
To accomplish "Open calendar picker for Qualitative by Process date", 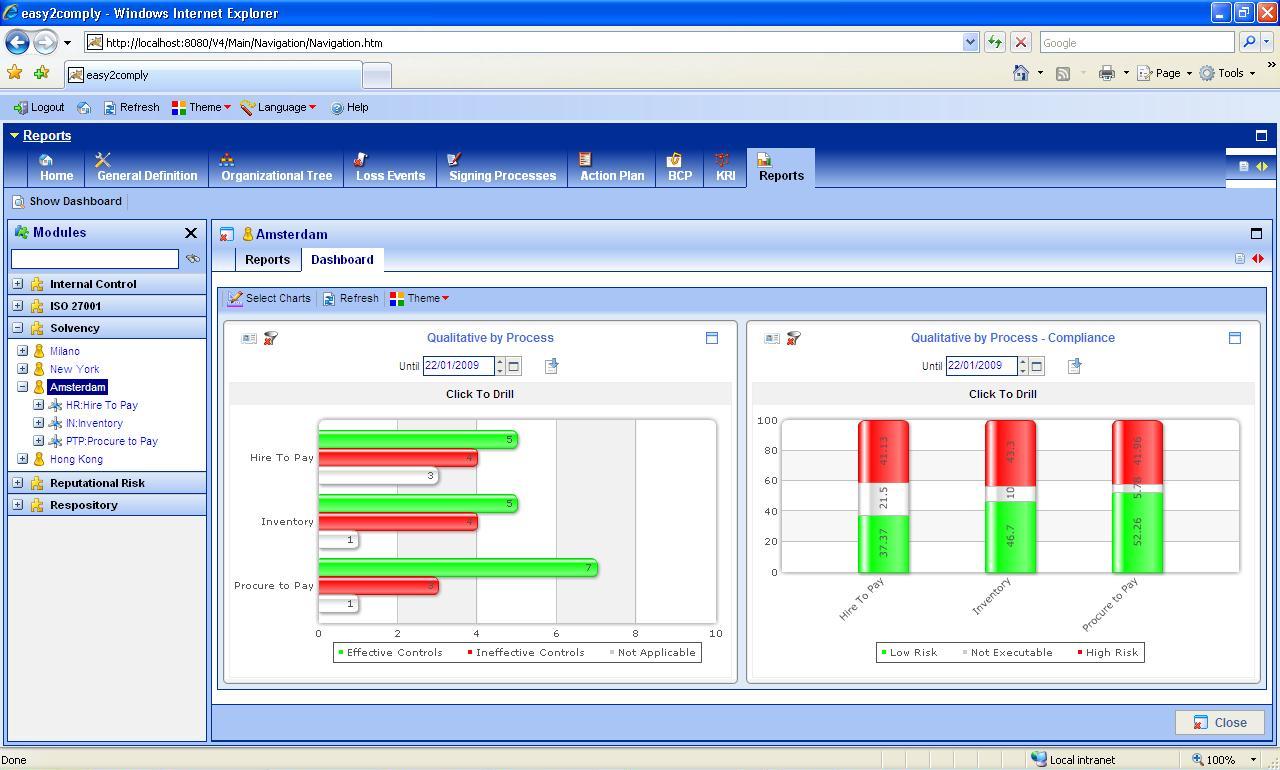I will [x=514, y=366].
